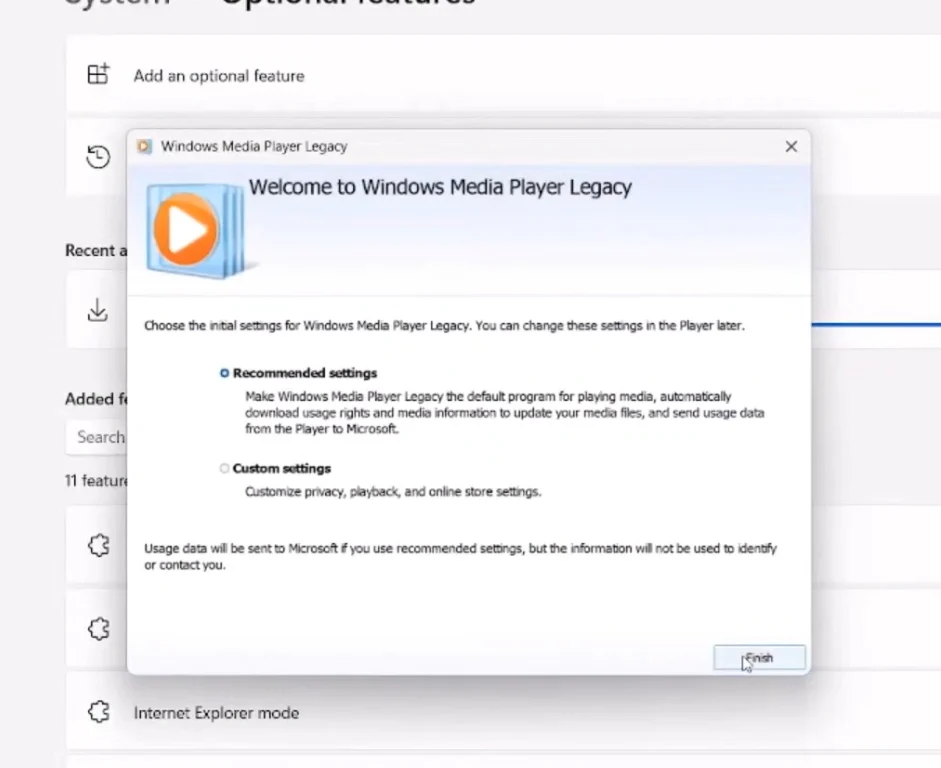Click the Recommended settings label text
The height and width of the screenshot is (768, 941).
pos(305,373)
